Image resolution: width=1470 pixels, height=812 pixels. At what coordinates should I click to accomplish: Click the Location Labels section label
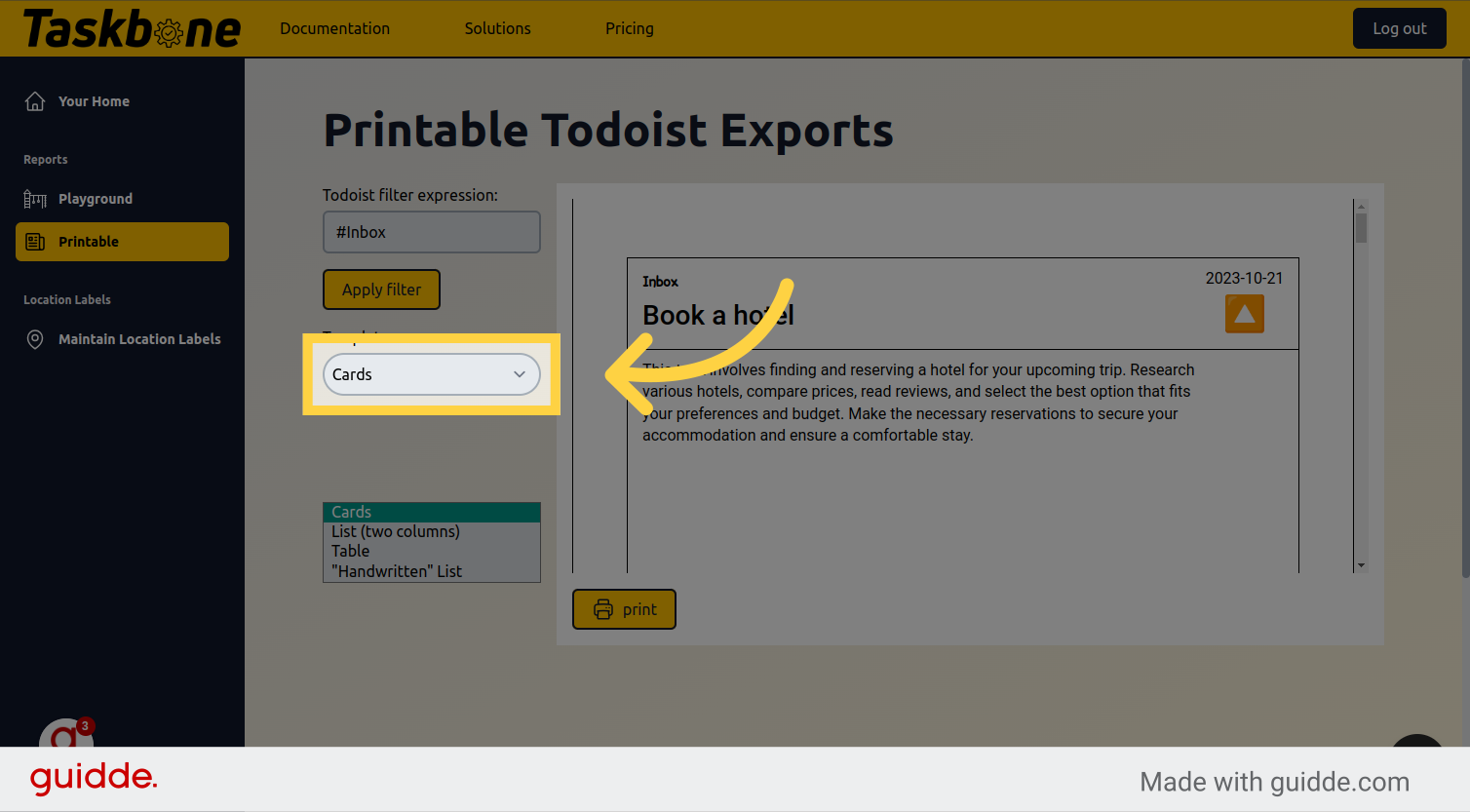67,300
